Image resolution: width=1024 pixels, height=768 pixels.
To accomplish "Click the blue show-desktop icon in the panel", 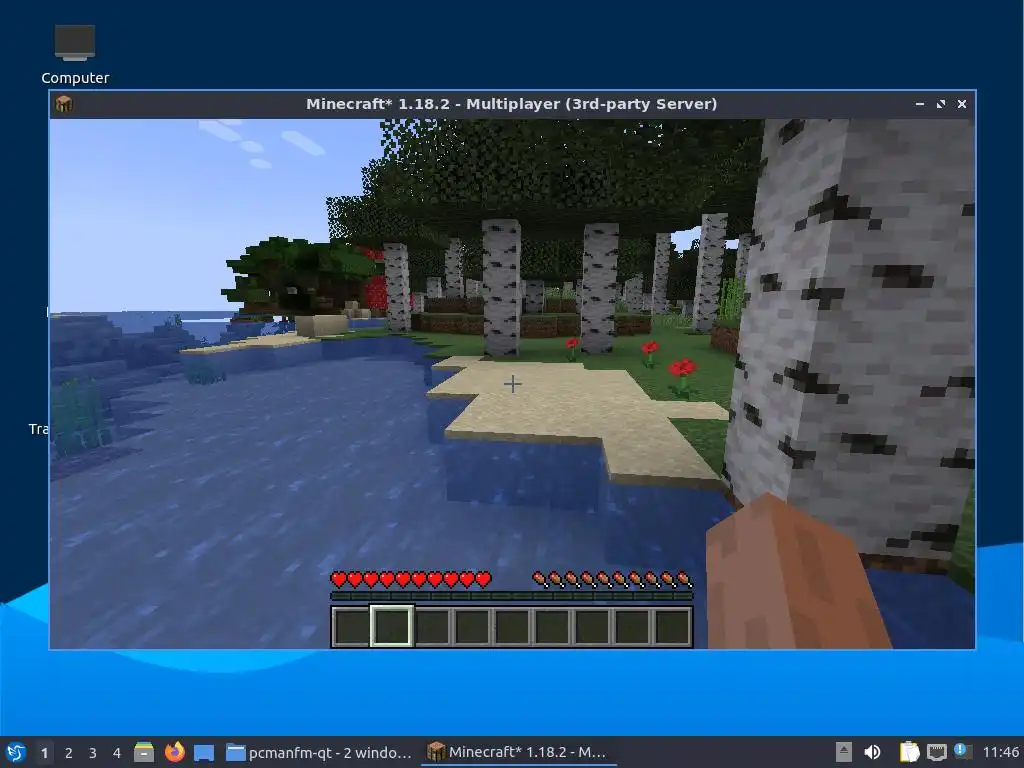I will 204,753.
